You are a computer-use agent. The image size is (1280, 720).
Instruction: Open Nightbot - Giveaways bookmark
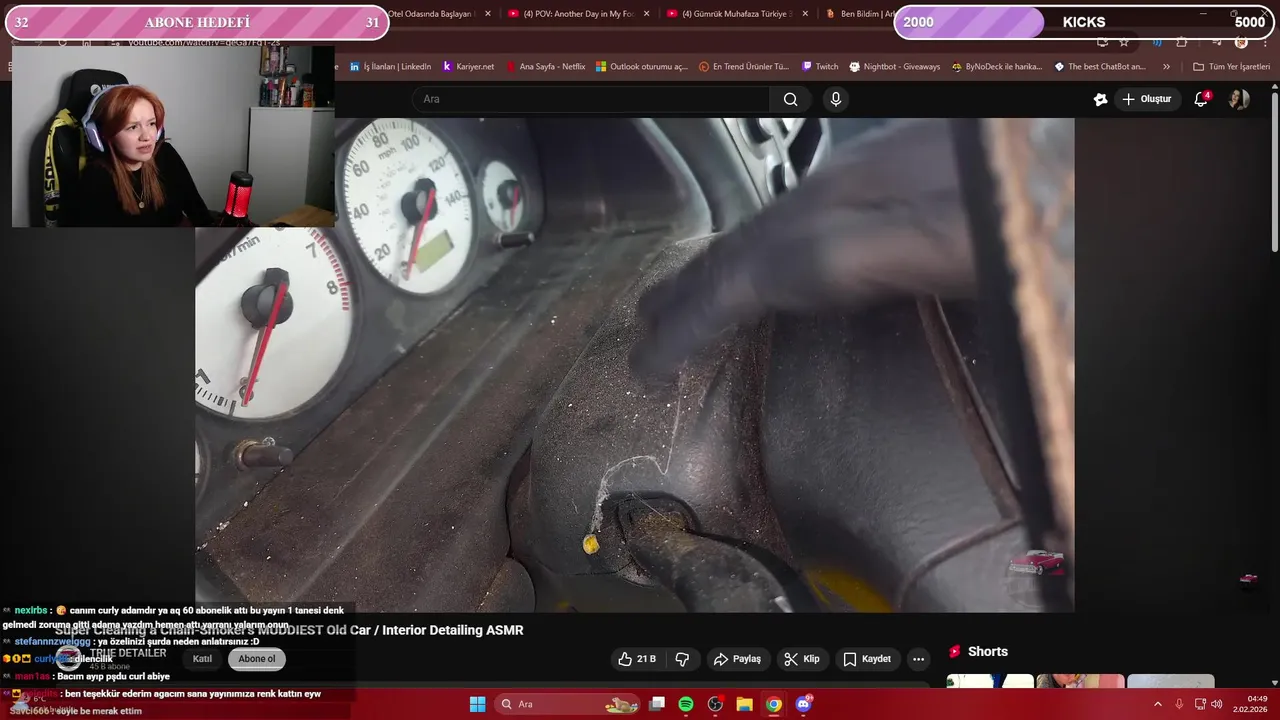click(x=895, y=67)
